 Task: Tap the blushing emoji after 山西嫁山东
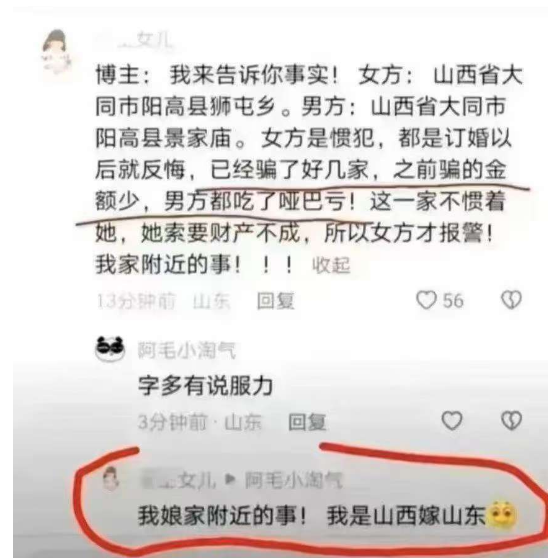tap(502, 515)
